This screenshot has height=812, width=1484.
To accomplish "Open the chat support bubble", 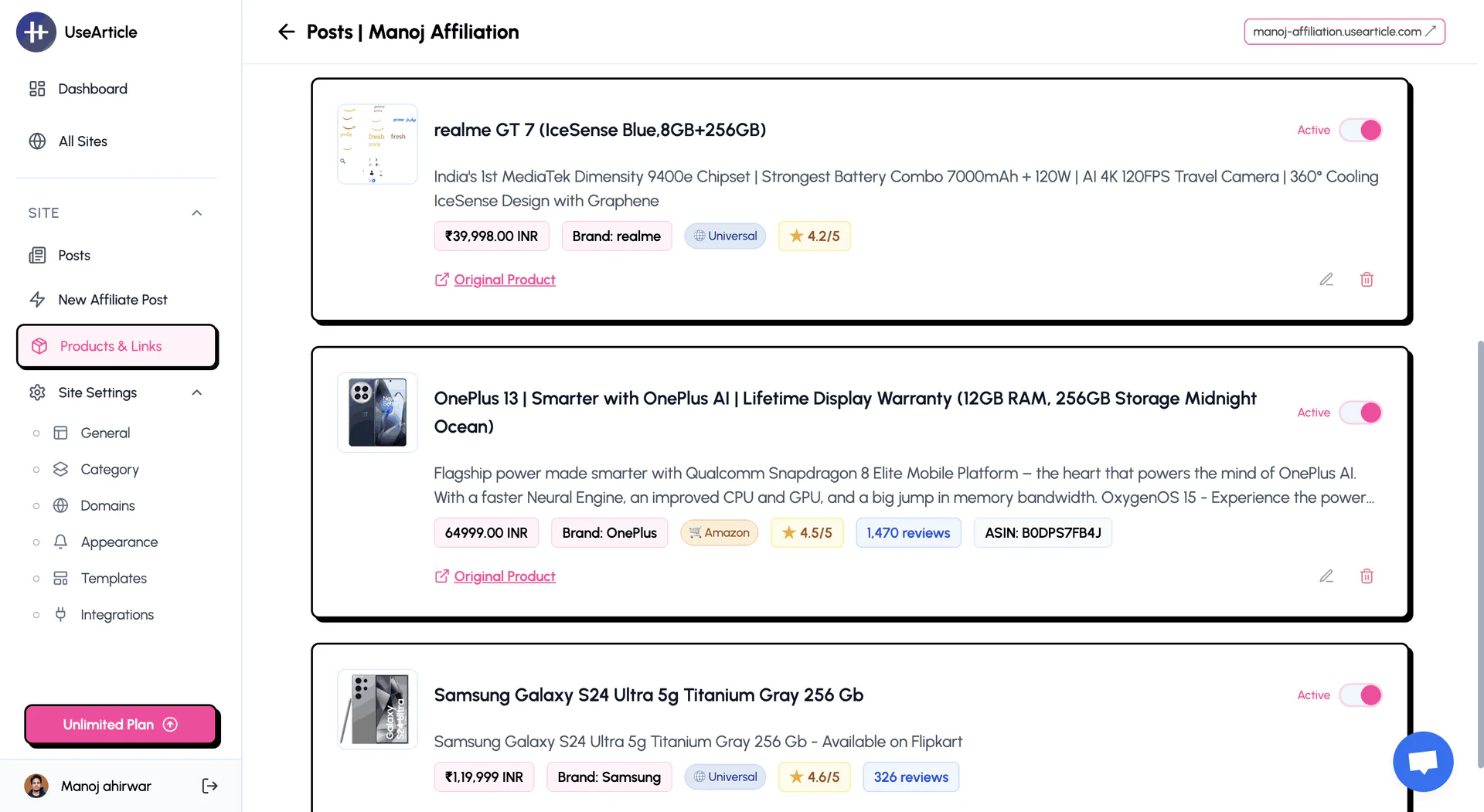I will tap(1423, 761).
